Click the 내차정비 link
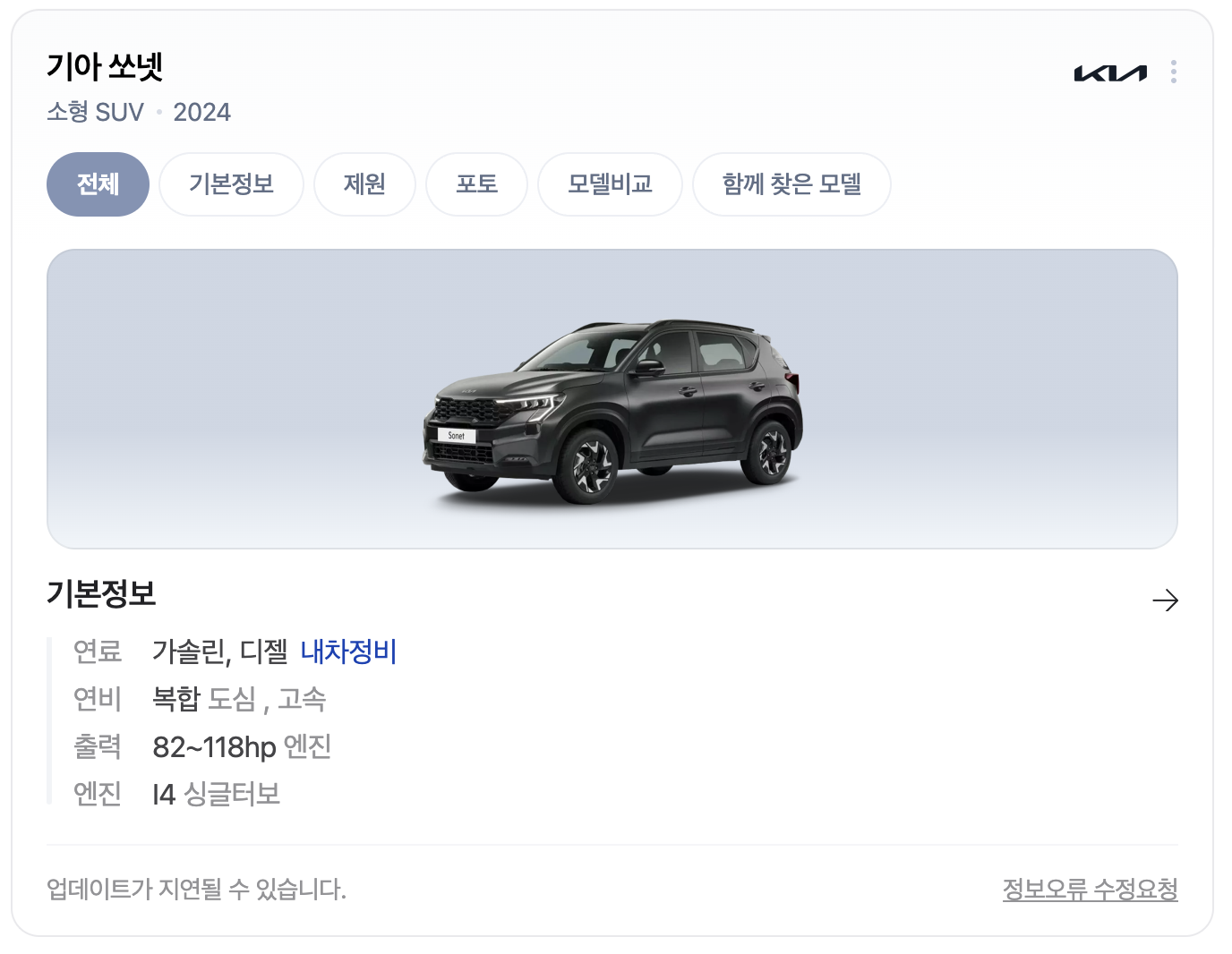1232x954 pixels. point(348,652)
